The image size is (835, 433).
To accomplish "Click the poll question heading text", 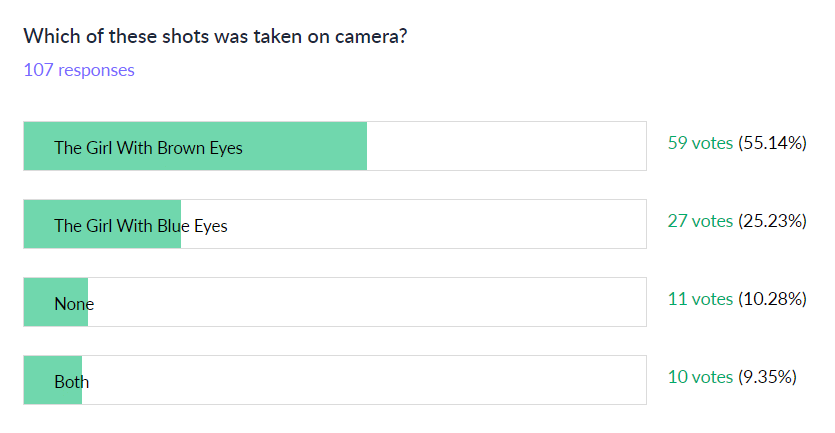I will (214, 37).
